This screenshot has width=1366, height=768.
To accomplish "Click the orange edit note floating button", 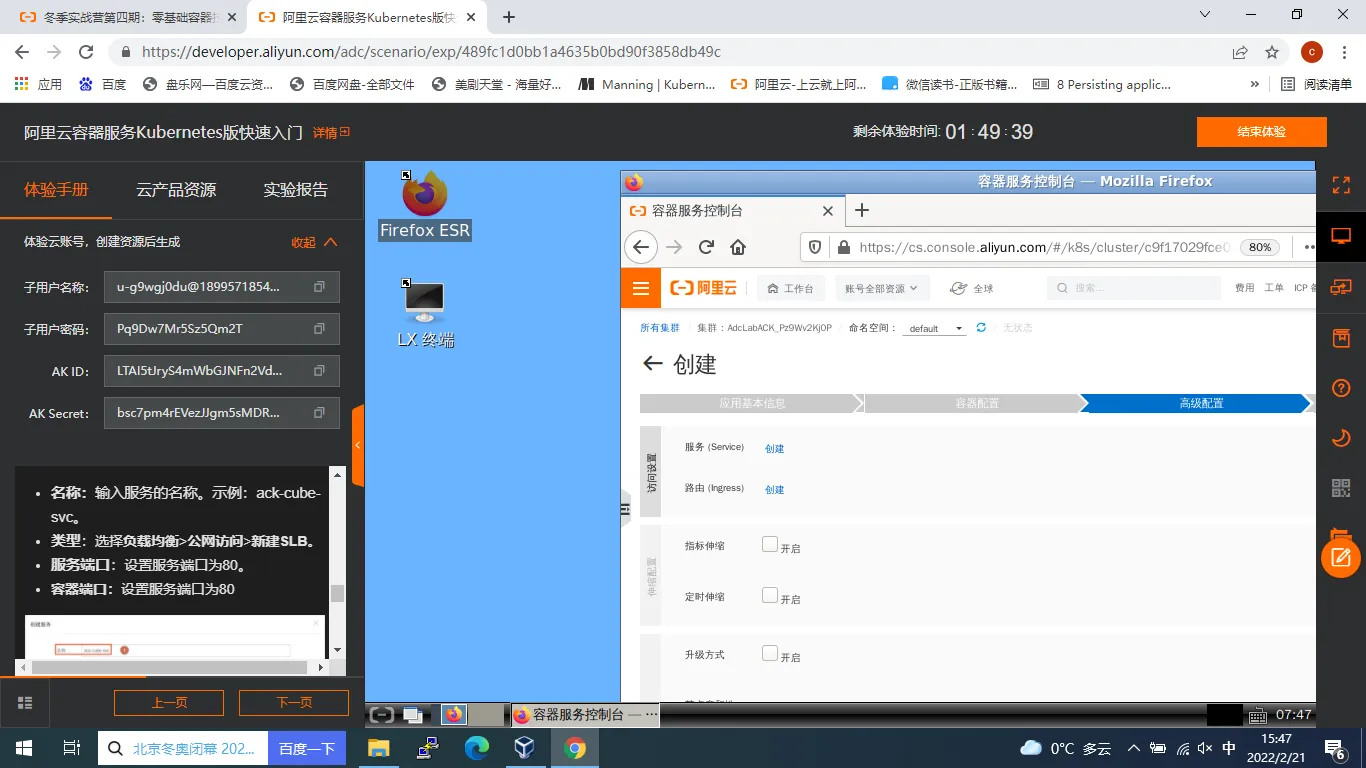I will 1341,557.
